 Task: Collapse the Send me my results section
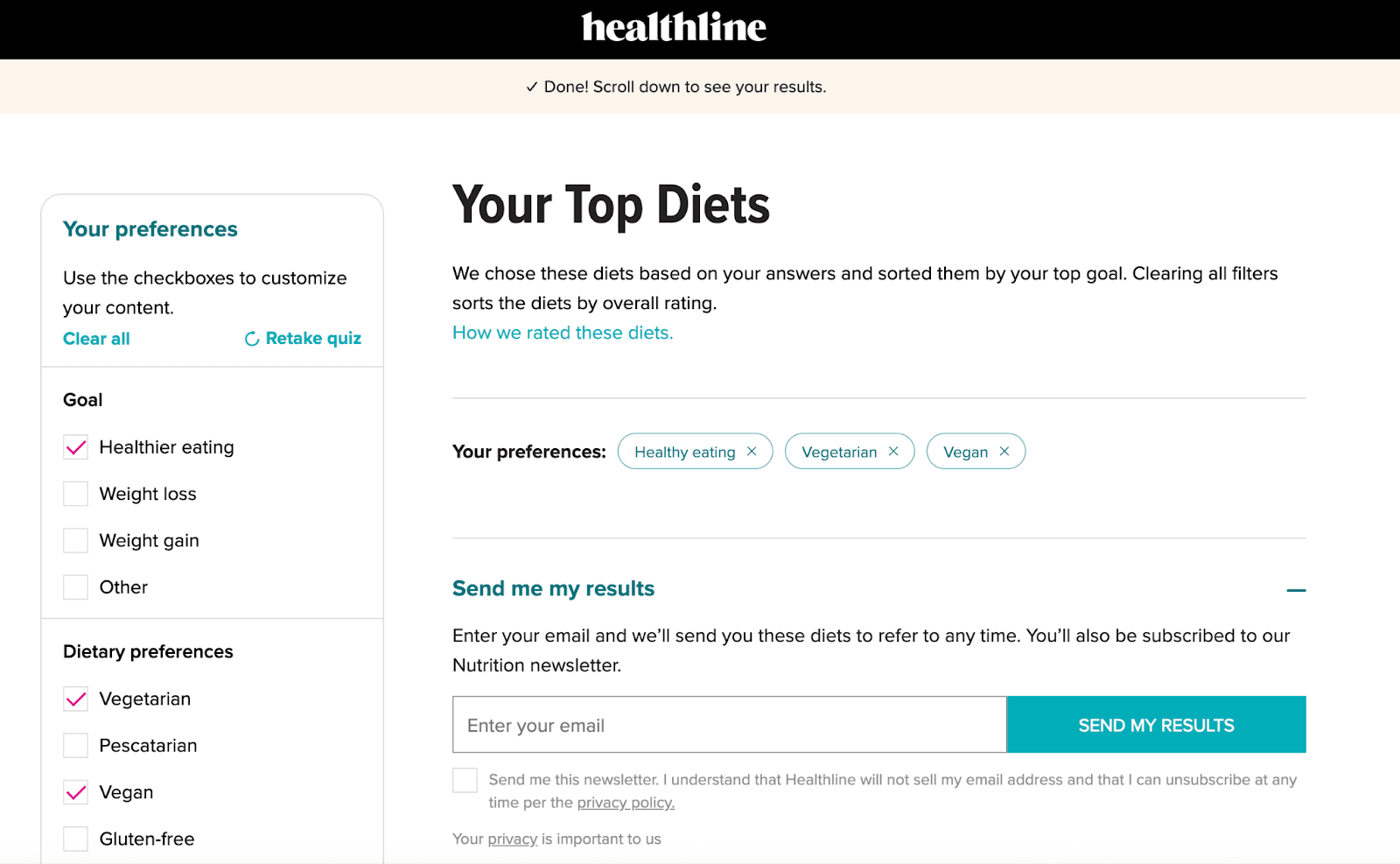1296,590
